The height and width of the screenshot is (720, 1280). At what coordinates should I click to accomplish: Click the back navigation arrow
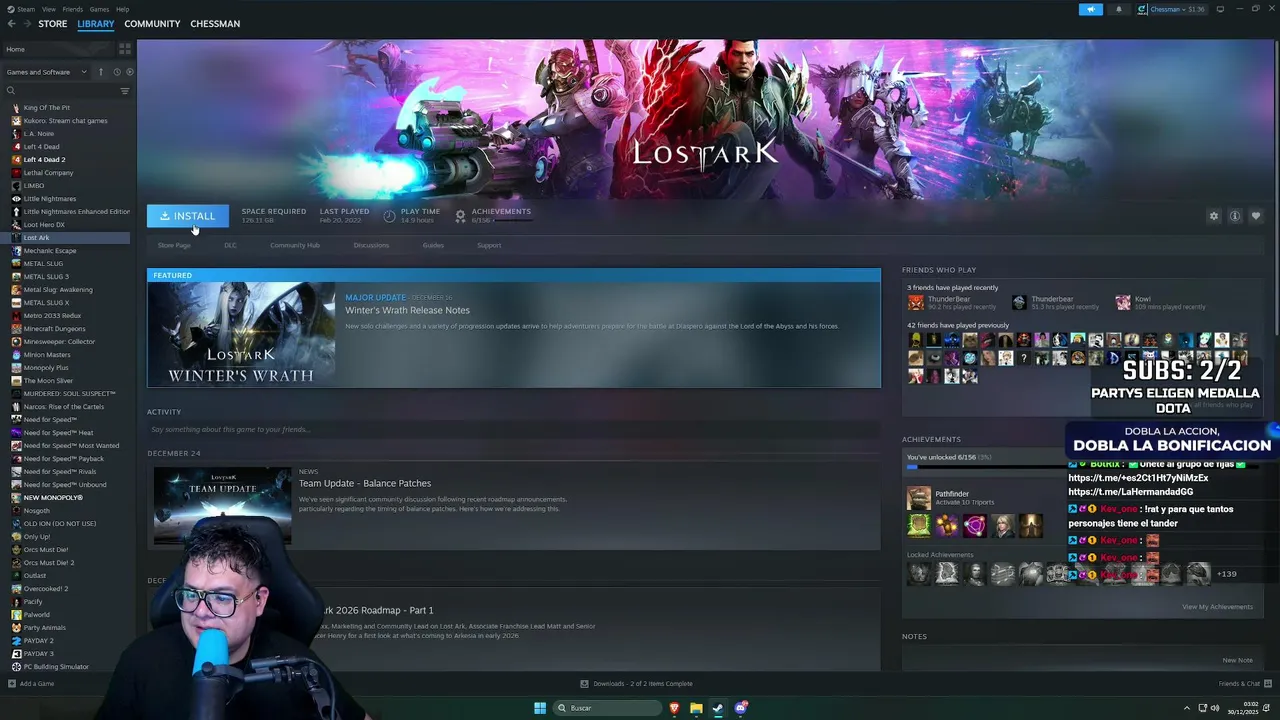(x=11, y=23)
